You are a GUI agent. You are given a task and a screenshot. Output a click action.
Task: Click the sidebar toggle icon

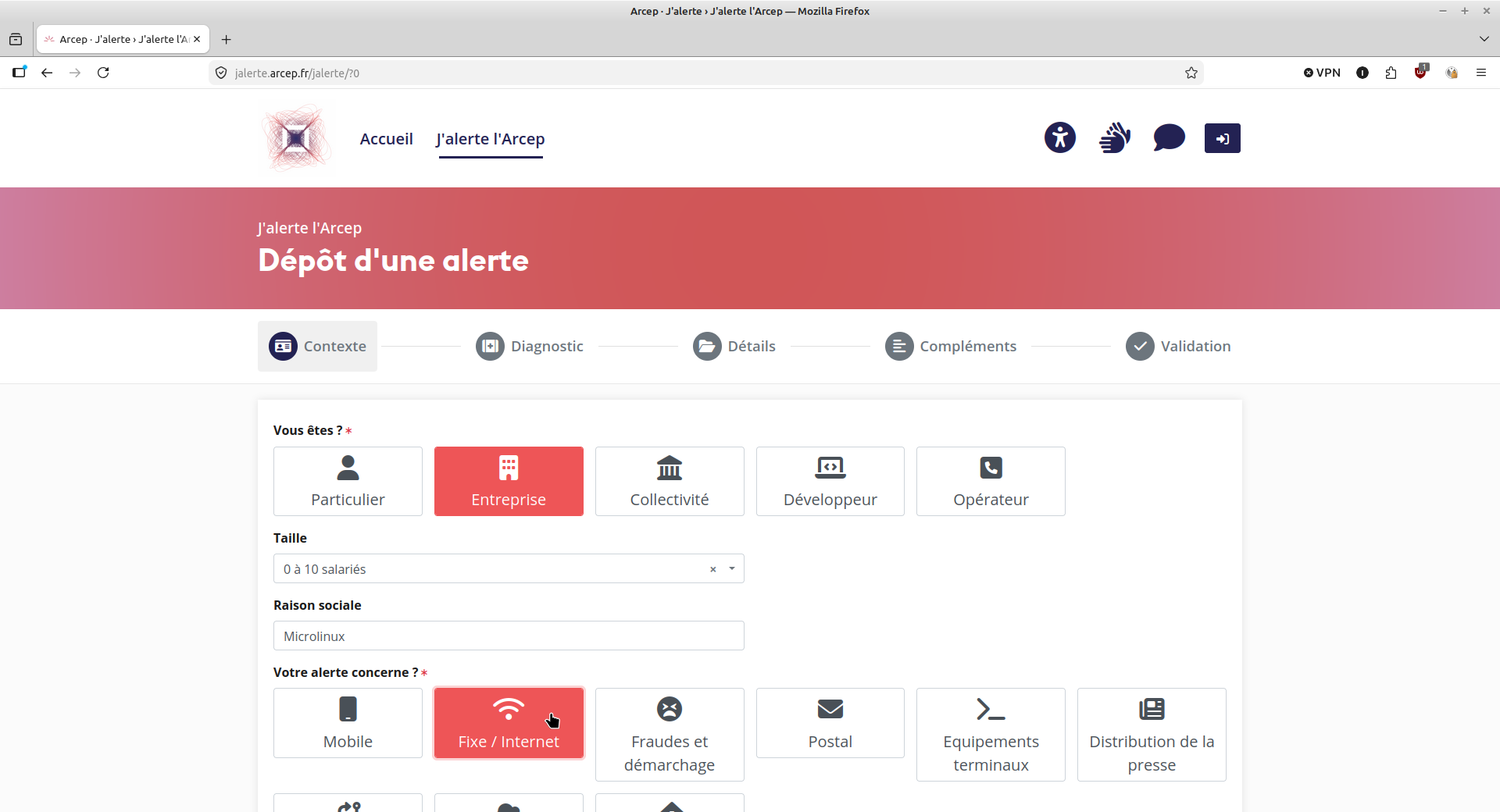coord(20,73)
